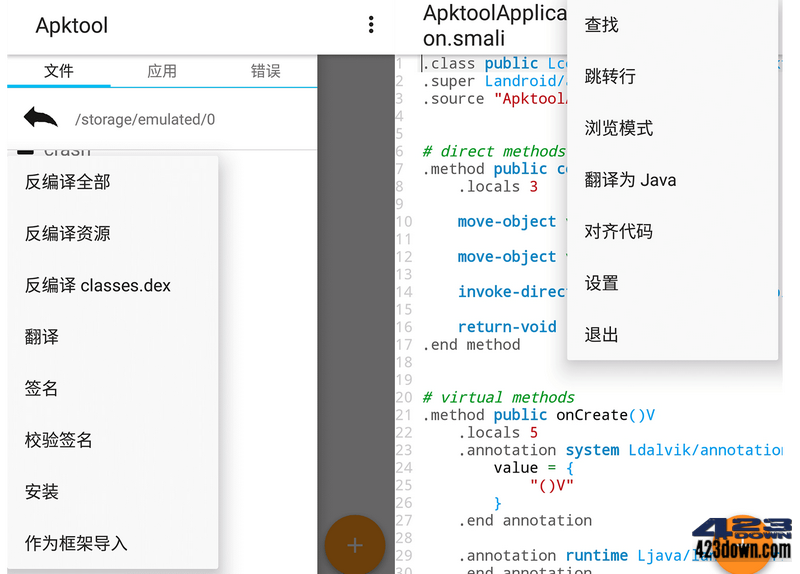
Task: Open the three-dot overflow menu in Apktool
Action: pos(371,25)
